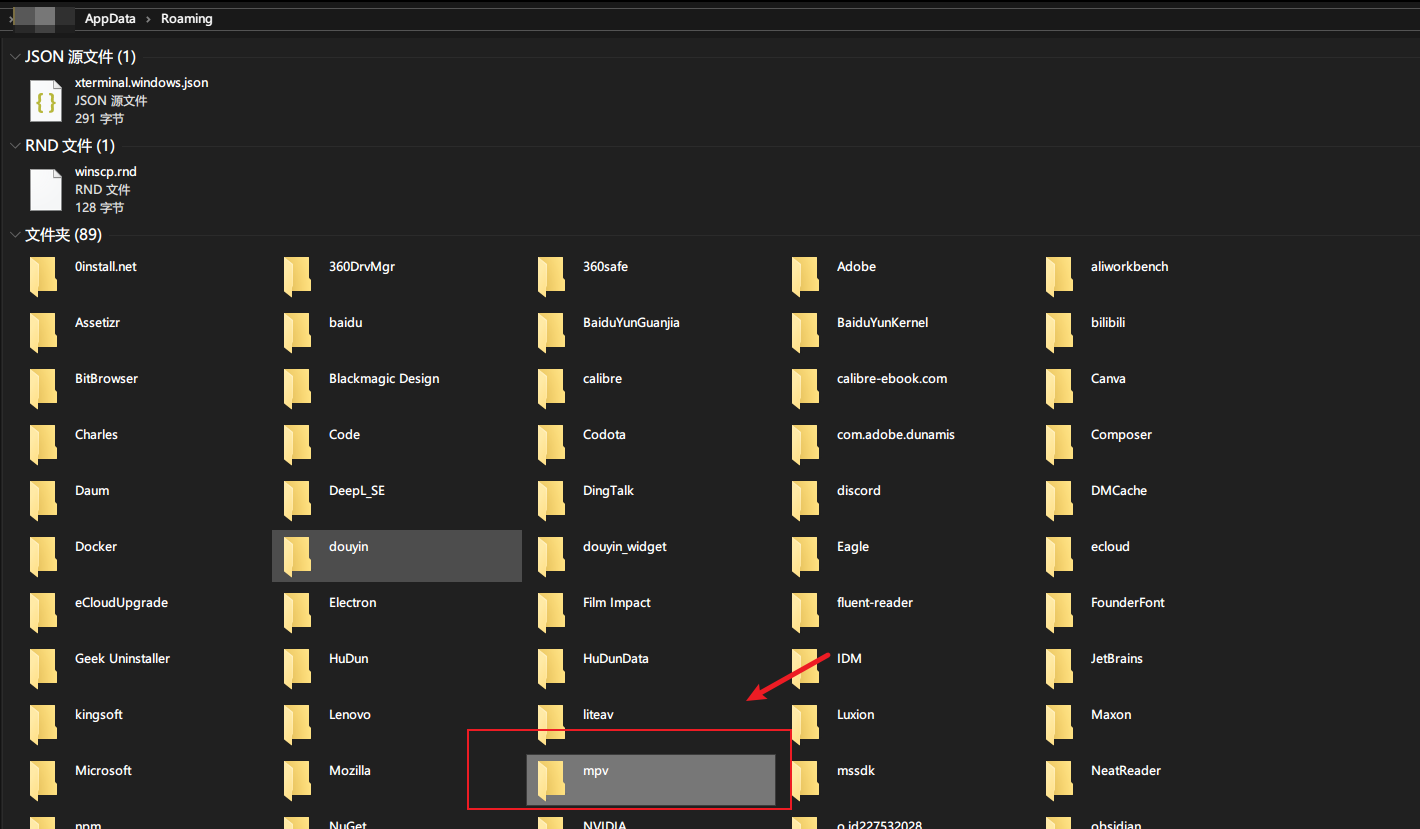Select the fluent-reader folder name
Viewport: 1420px width, 829px height.
pos(875,603)
